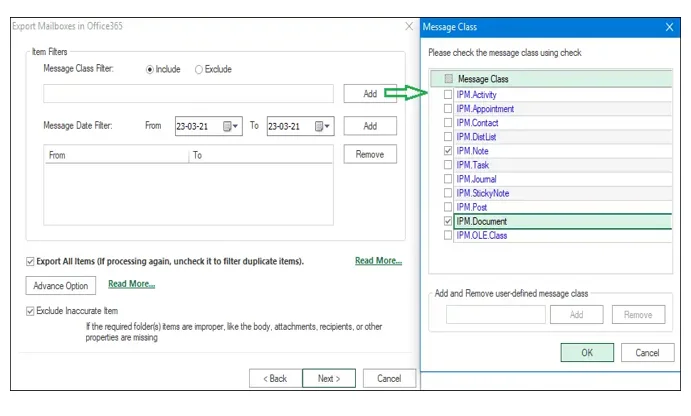Click the From date calendar icon
The height and width of the screenshot is (416, 691).
point(227,126)
